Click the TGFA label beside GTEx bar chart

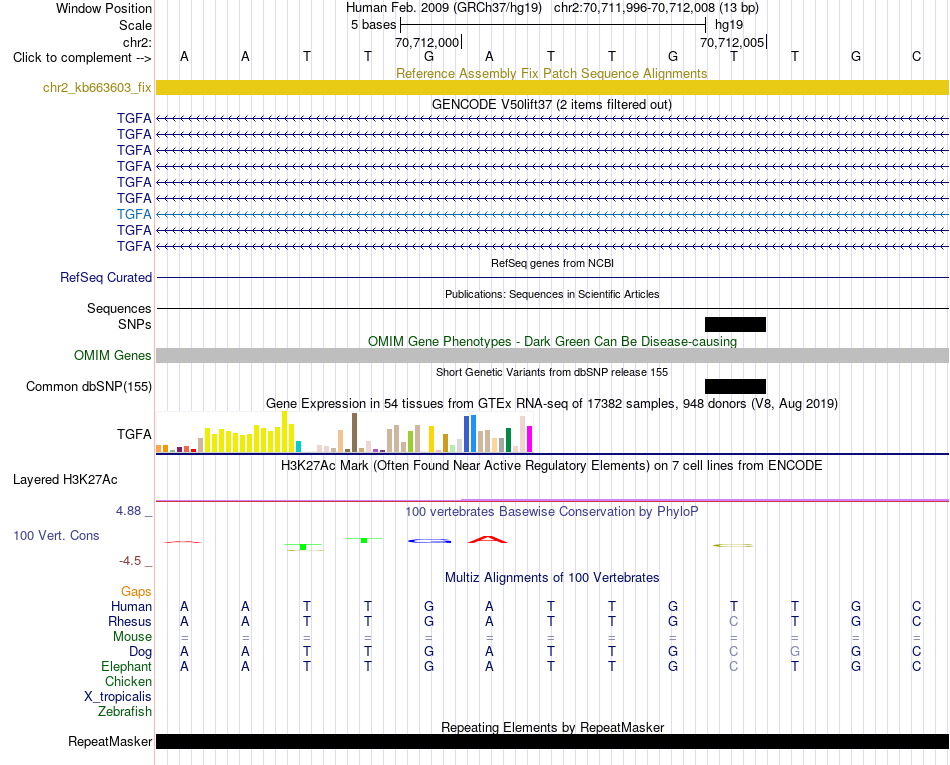[134, 434]
